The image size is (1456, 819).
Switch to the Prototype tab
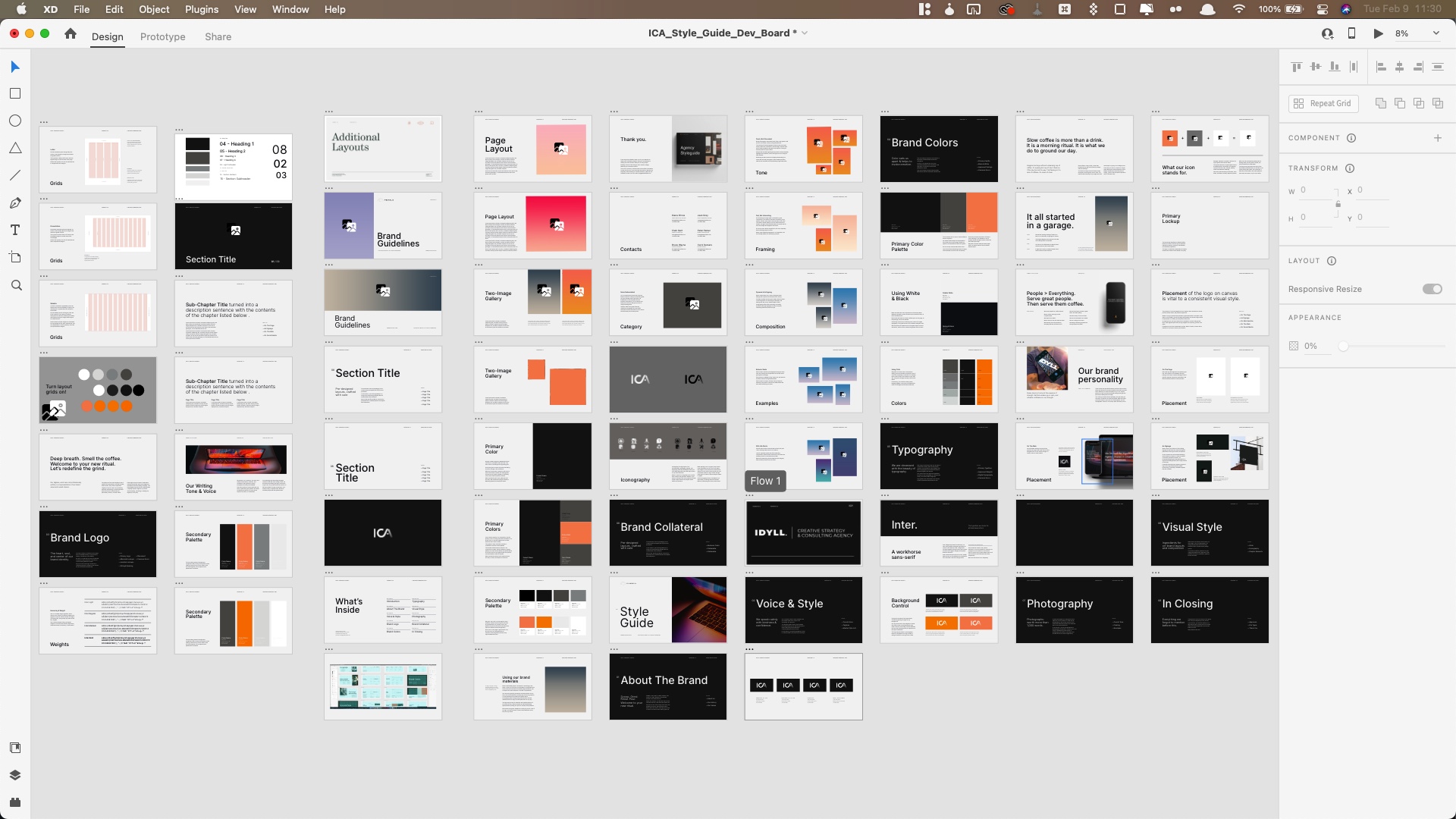162,36
